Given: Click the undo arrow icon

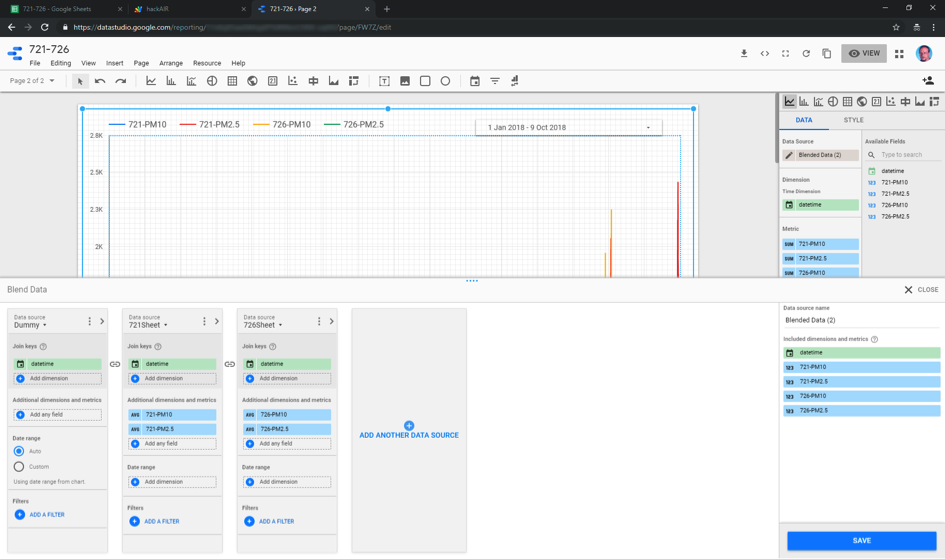Looking at the screenshot, I should 100,81.
